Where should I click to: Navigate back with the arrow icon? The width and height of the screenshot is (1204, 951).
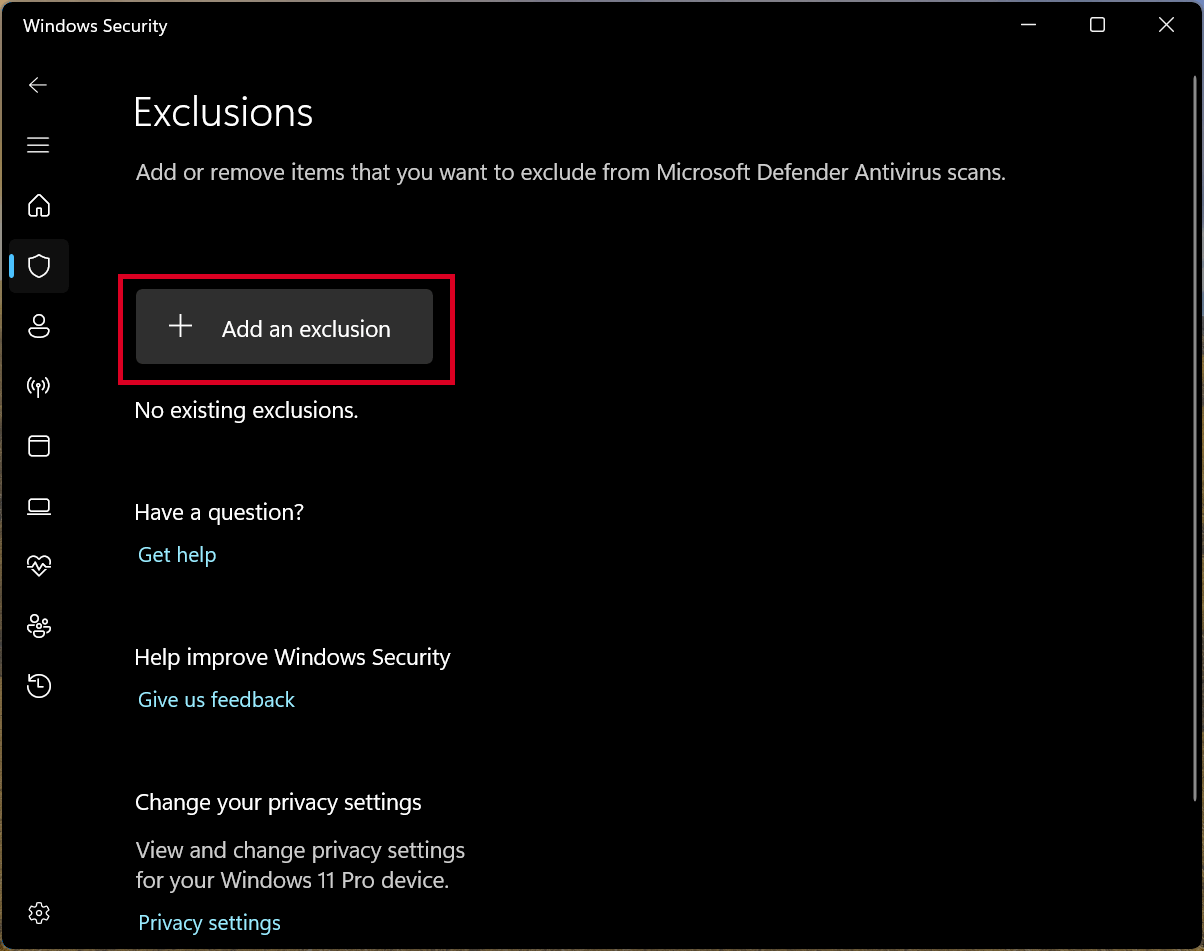(x=37, y=85)
